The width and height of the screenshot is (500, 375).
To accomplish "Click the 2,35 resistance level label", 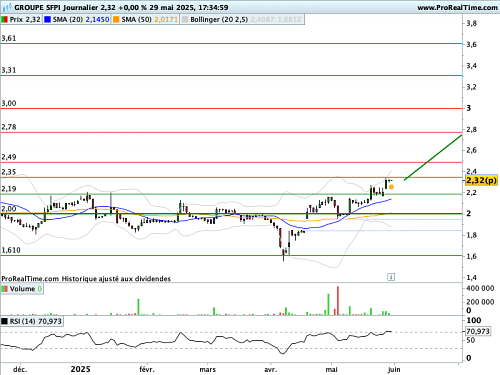I will (9, 172).
